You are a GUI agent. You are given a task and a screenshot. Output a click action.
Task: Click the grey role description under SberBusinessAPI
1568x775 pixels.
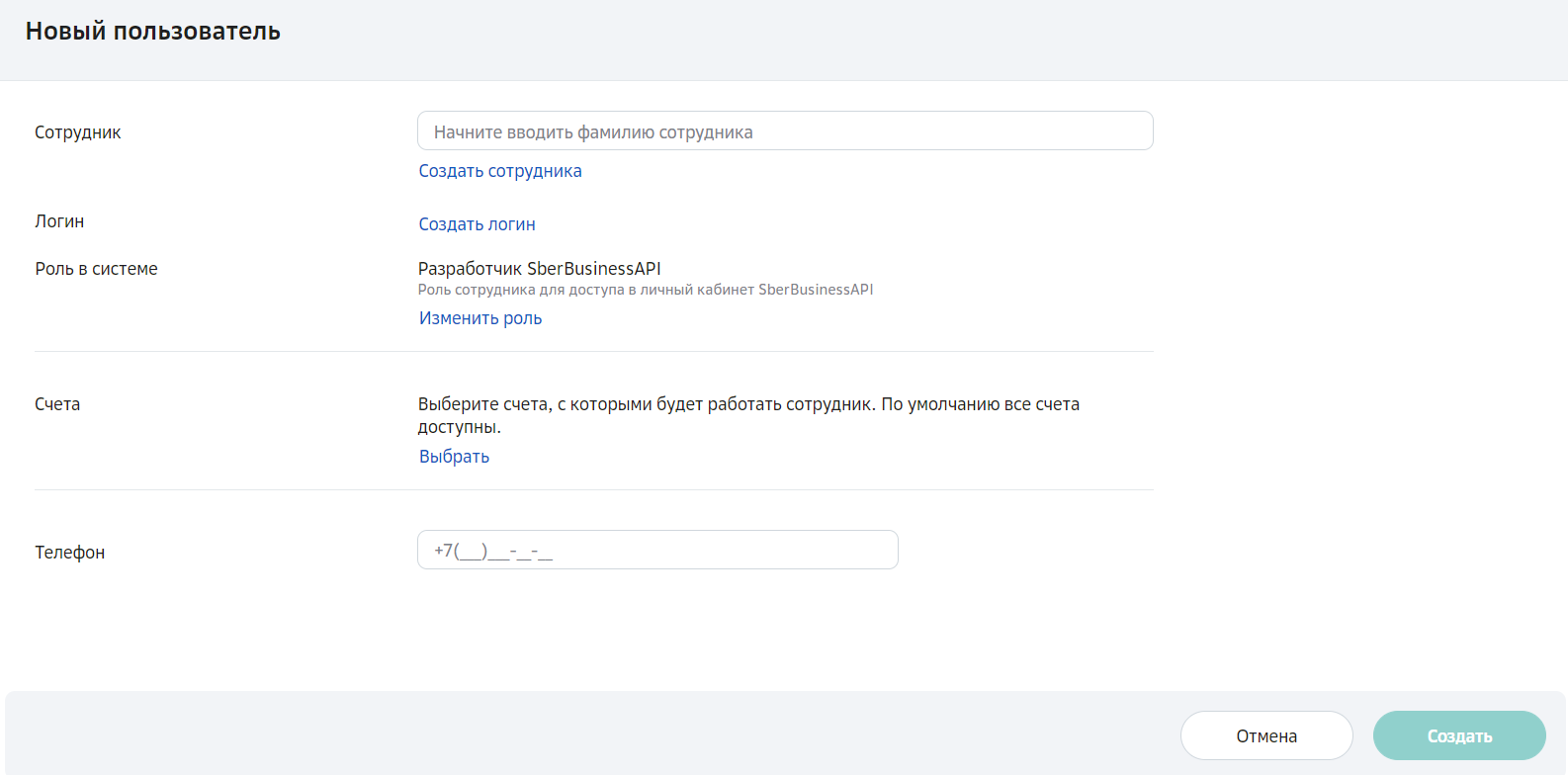(x=646, y=290)
